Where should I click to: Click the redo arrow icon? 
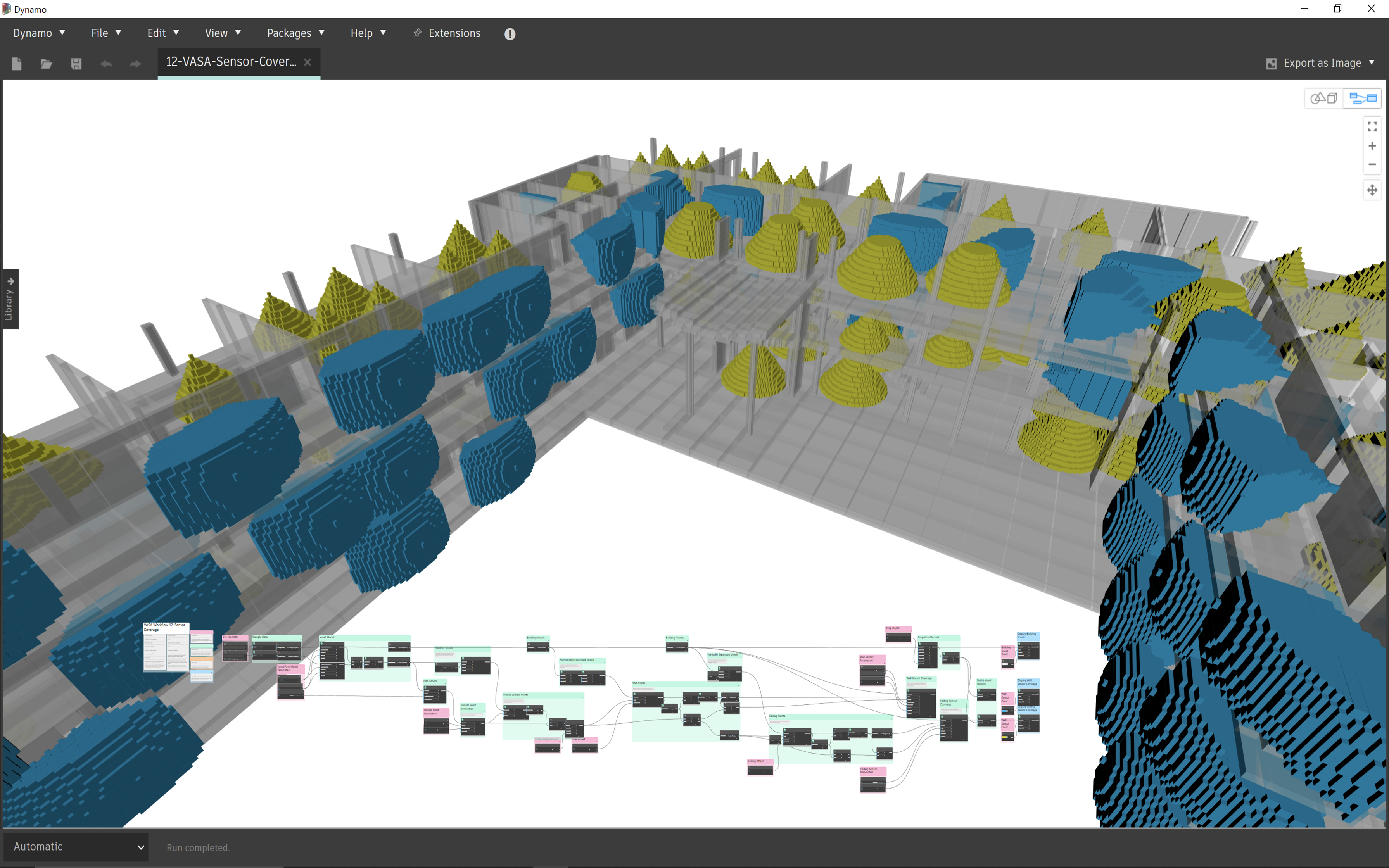point(135,64)
